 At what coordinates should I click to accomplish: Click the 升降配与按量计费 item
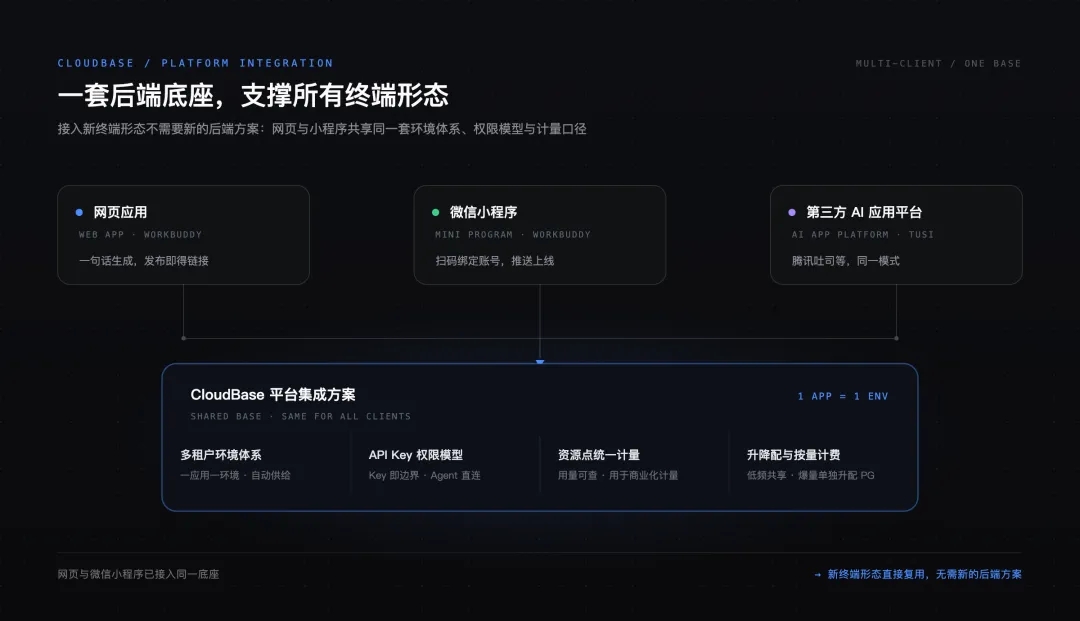tap(793, 455)
